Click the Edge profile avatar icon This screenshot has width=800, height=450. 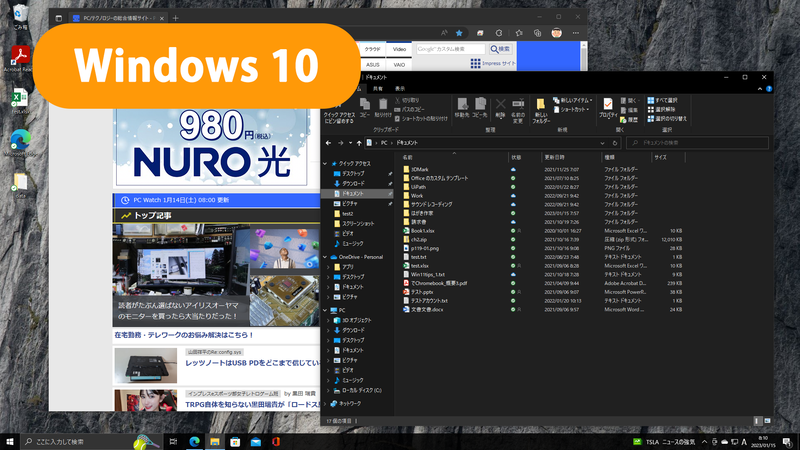pos(557,33)
